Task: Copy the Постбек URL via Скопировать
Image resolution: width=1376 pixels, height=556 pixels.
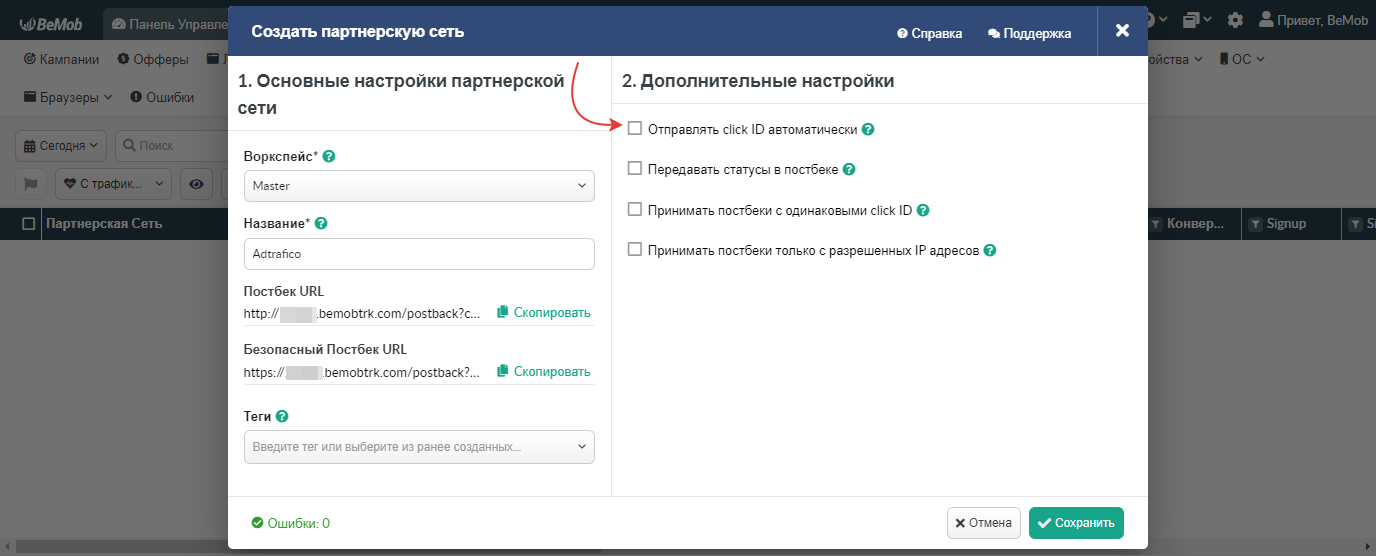Action: pyautogui.click(x=544, y=313)
